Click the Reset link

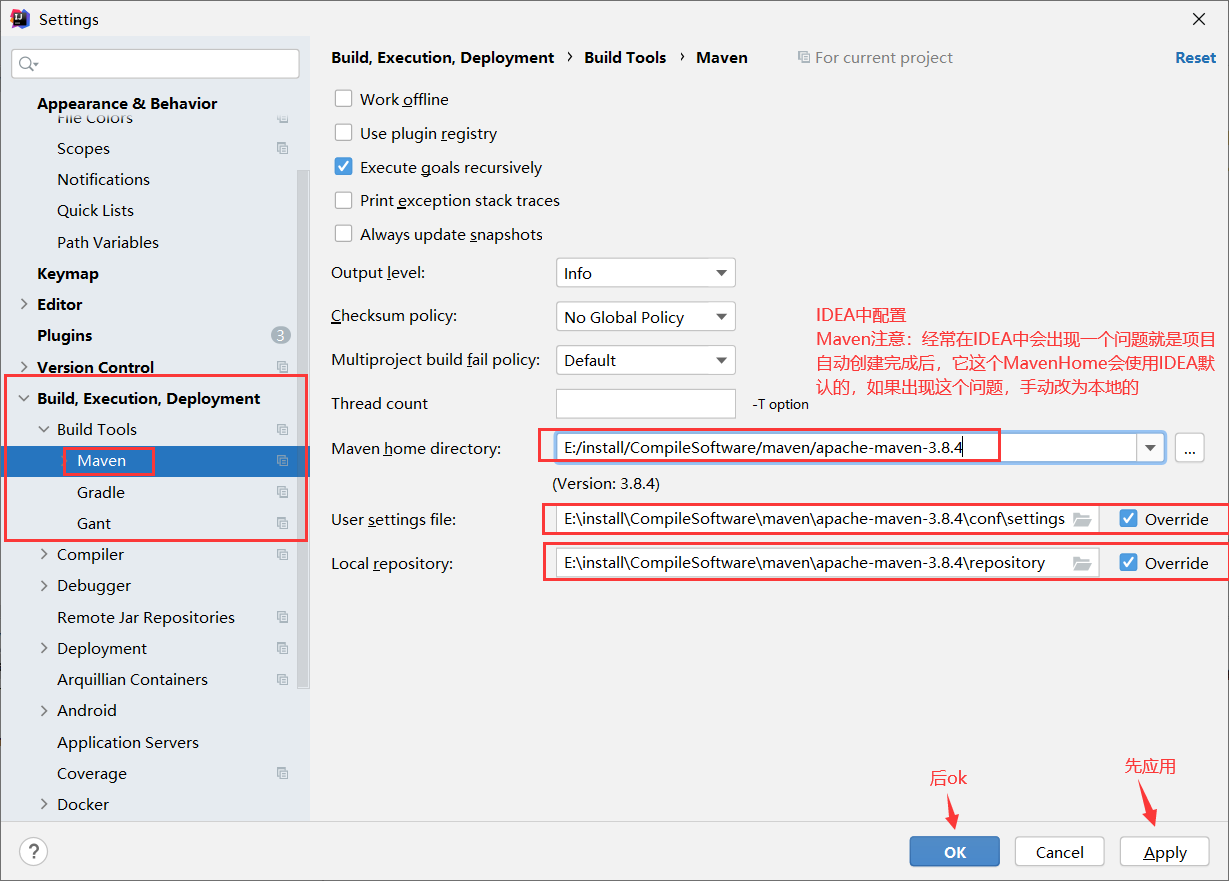1195,57
